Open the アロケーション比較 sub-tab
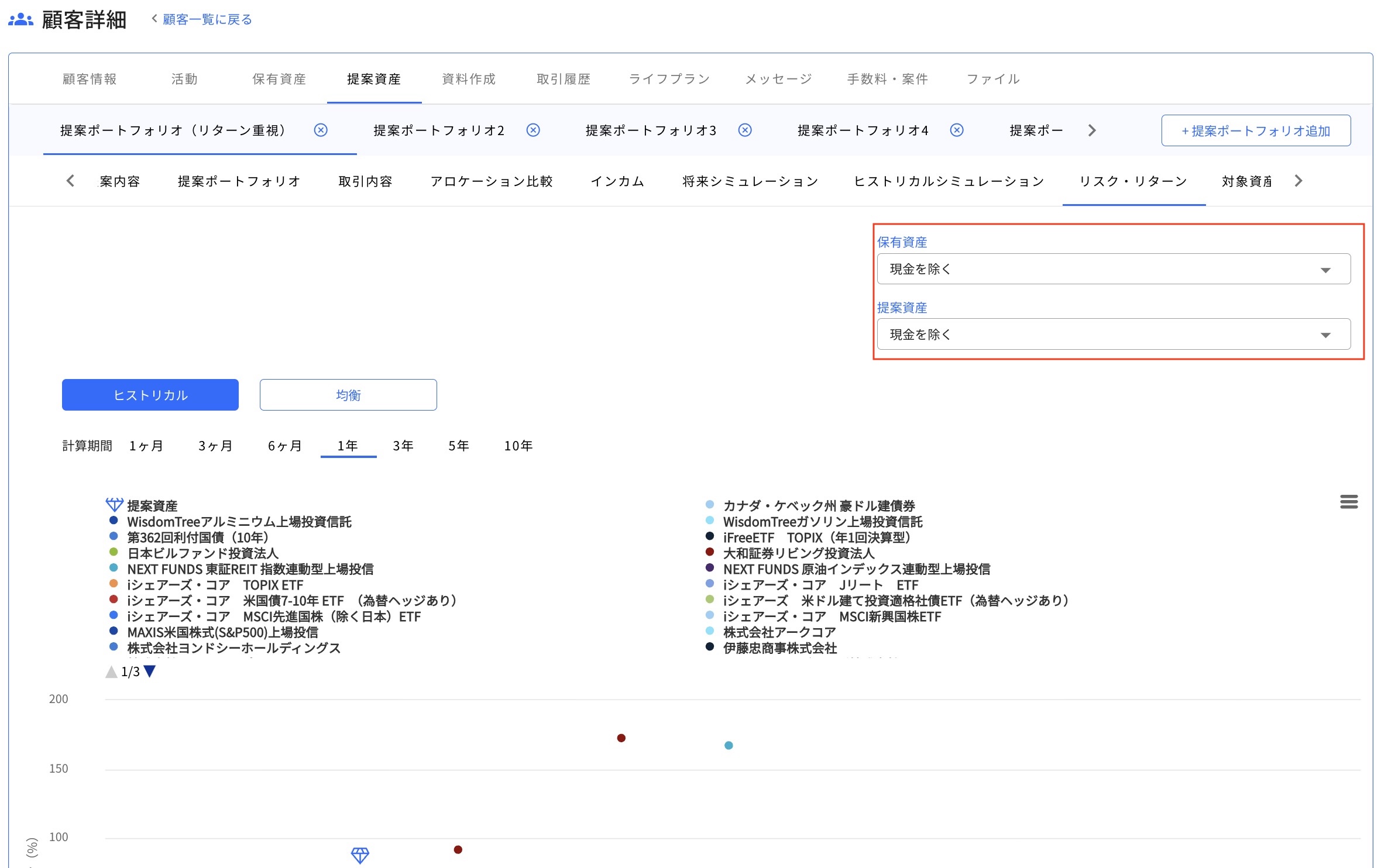 [493, 181]
